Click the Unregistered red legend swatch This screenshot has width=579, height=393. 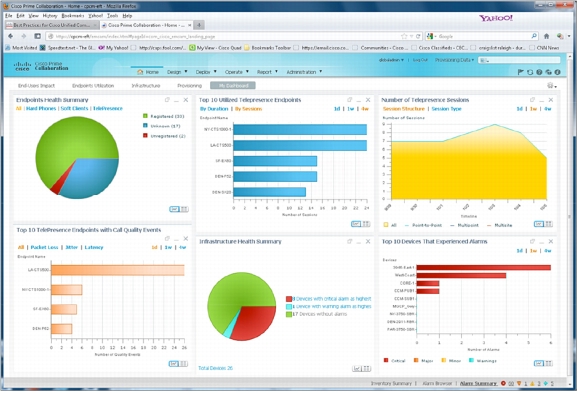[145, 136]
